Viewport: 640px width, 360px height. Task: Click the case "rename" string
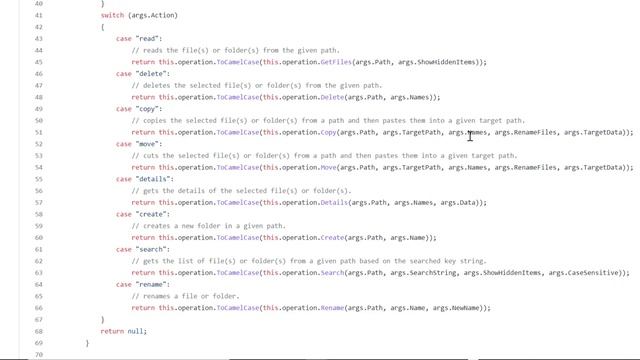coord(151,284)
